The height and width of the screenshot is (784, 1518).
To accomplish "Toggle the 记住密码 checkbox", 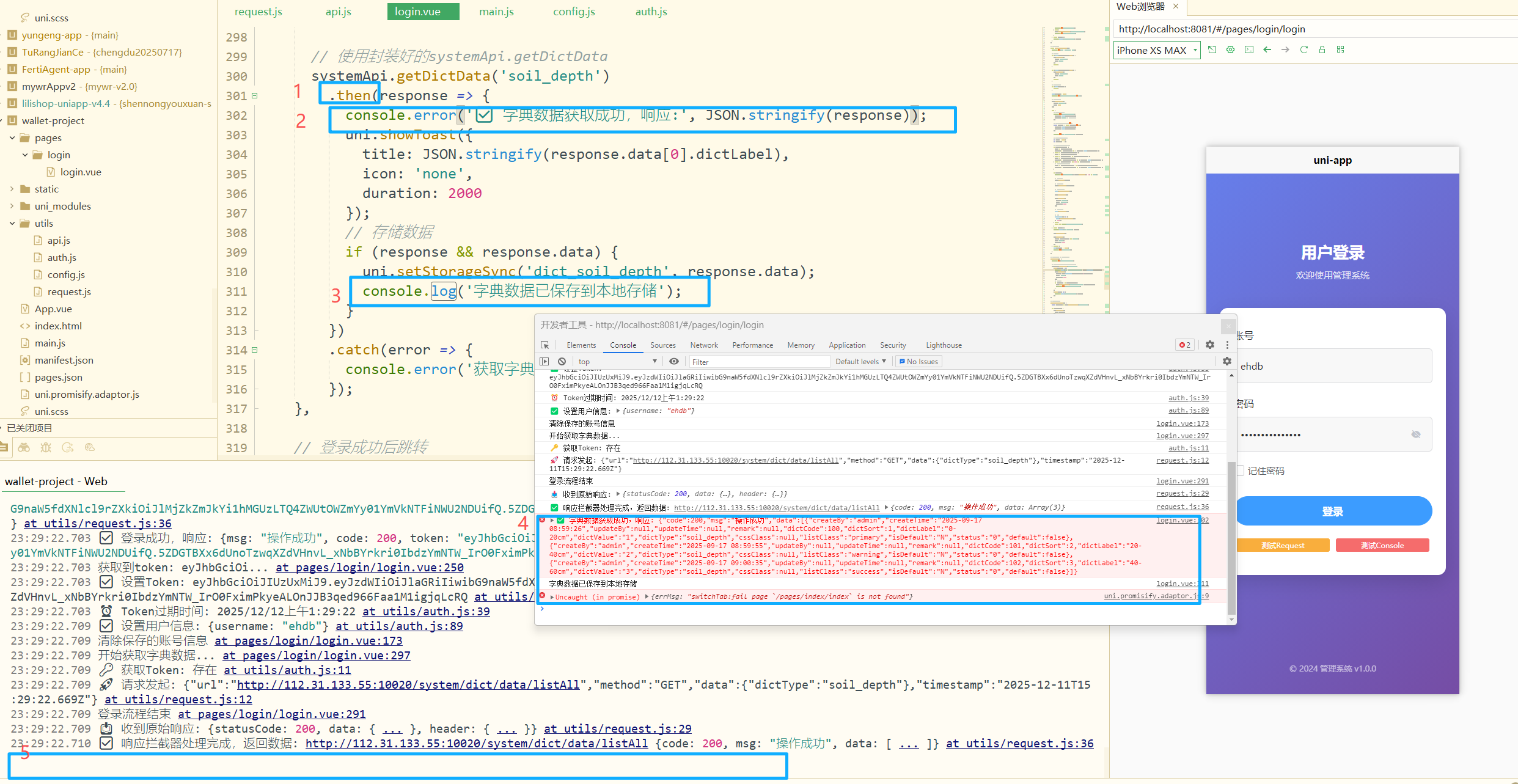I will (x=1240, y=471).
